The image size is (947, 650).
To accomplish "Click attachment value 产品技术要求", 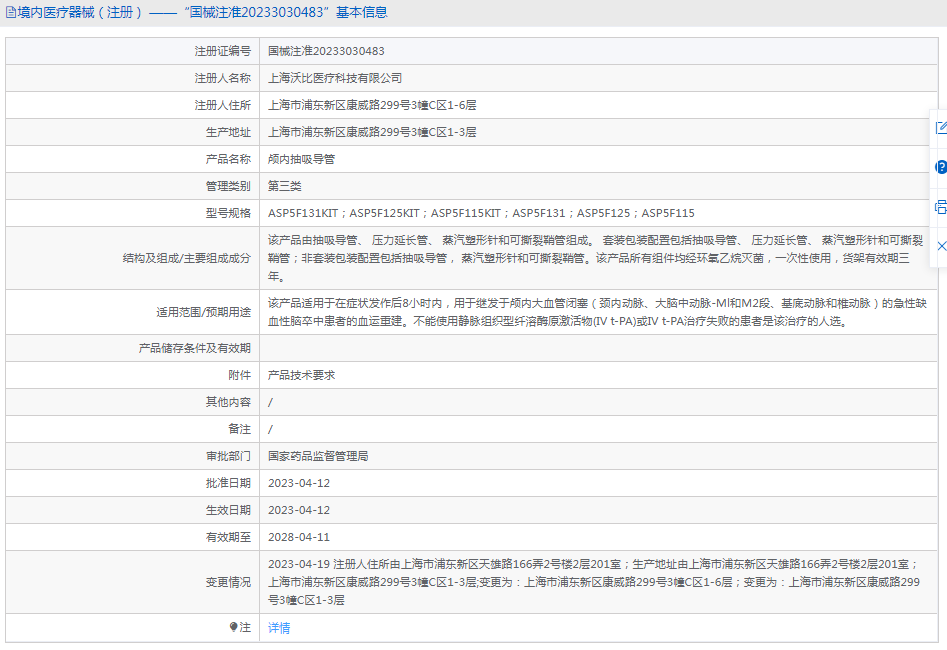I will point(301,375).
